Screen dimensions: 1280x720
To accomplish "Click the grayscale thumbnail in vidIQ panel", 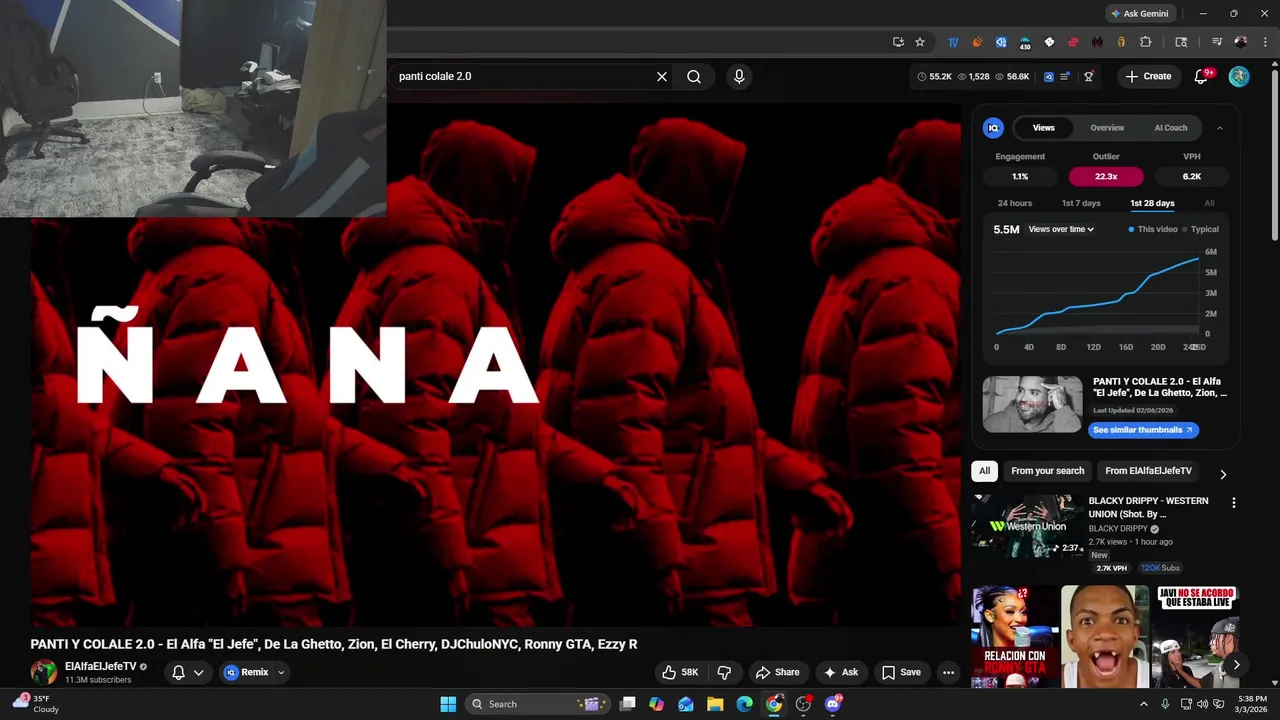I will click(1032, 404).
